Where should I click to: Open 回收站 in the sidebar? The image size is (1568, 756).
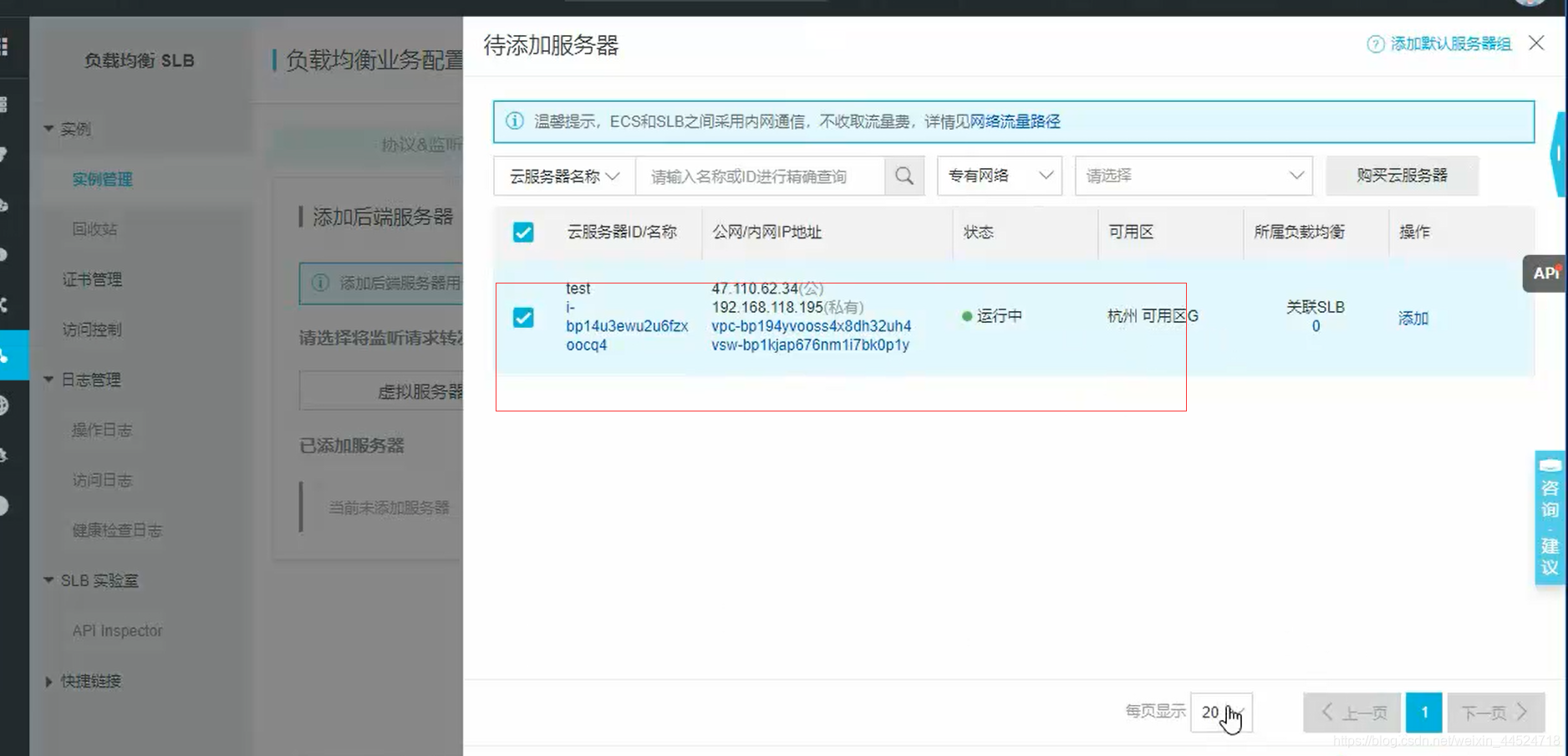coord(94,229)
